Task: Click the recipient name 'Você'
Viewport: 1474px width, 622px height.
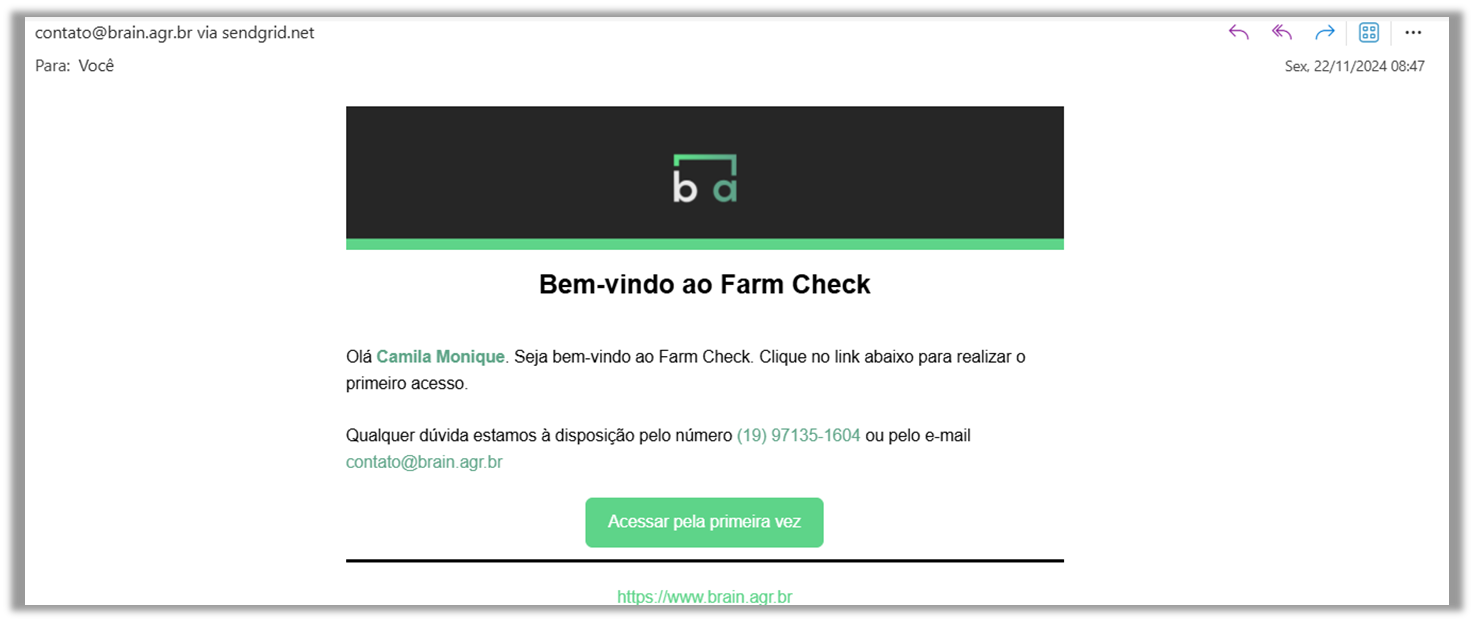Action: (x=97, y=65)
